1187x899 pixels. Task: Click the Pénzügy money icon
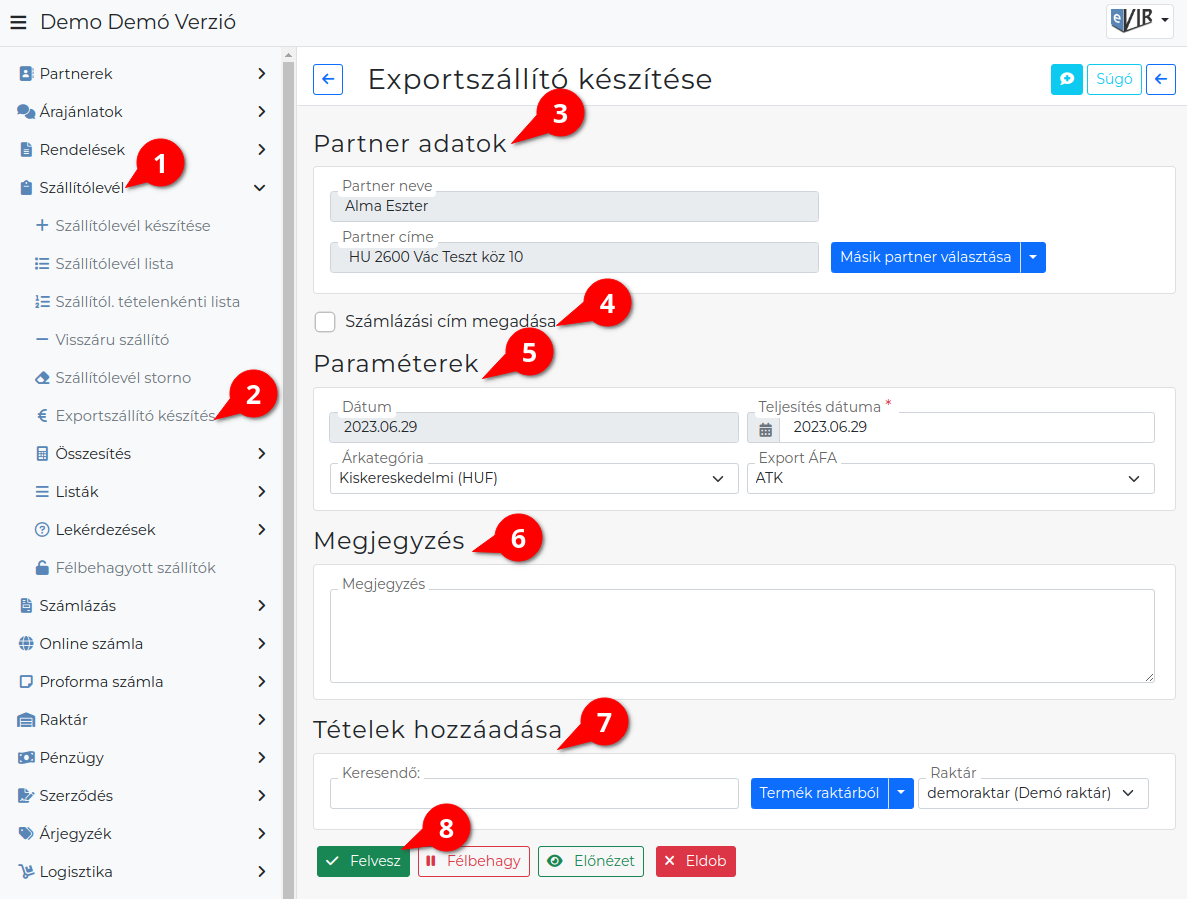[26, 757]
